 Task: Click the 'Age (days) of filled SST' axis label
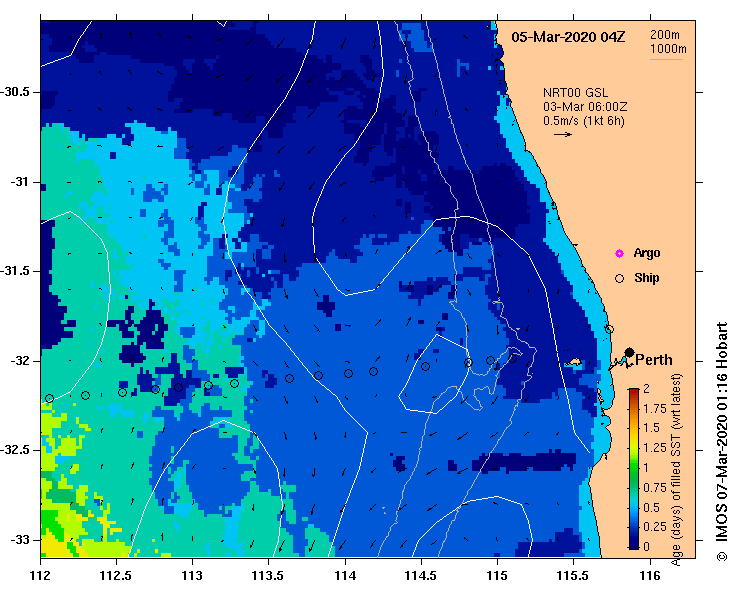676,469
